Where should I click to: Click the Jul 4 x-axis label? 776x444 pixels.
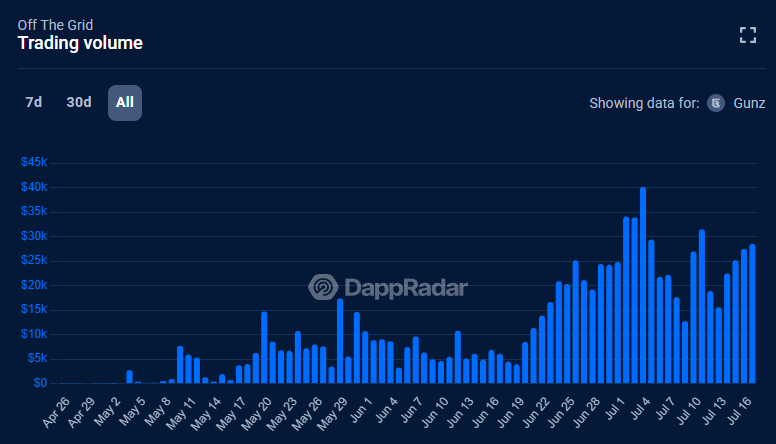click(640, 409)
